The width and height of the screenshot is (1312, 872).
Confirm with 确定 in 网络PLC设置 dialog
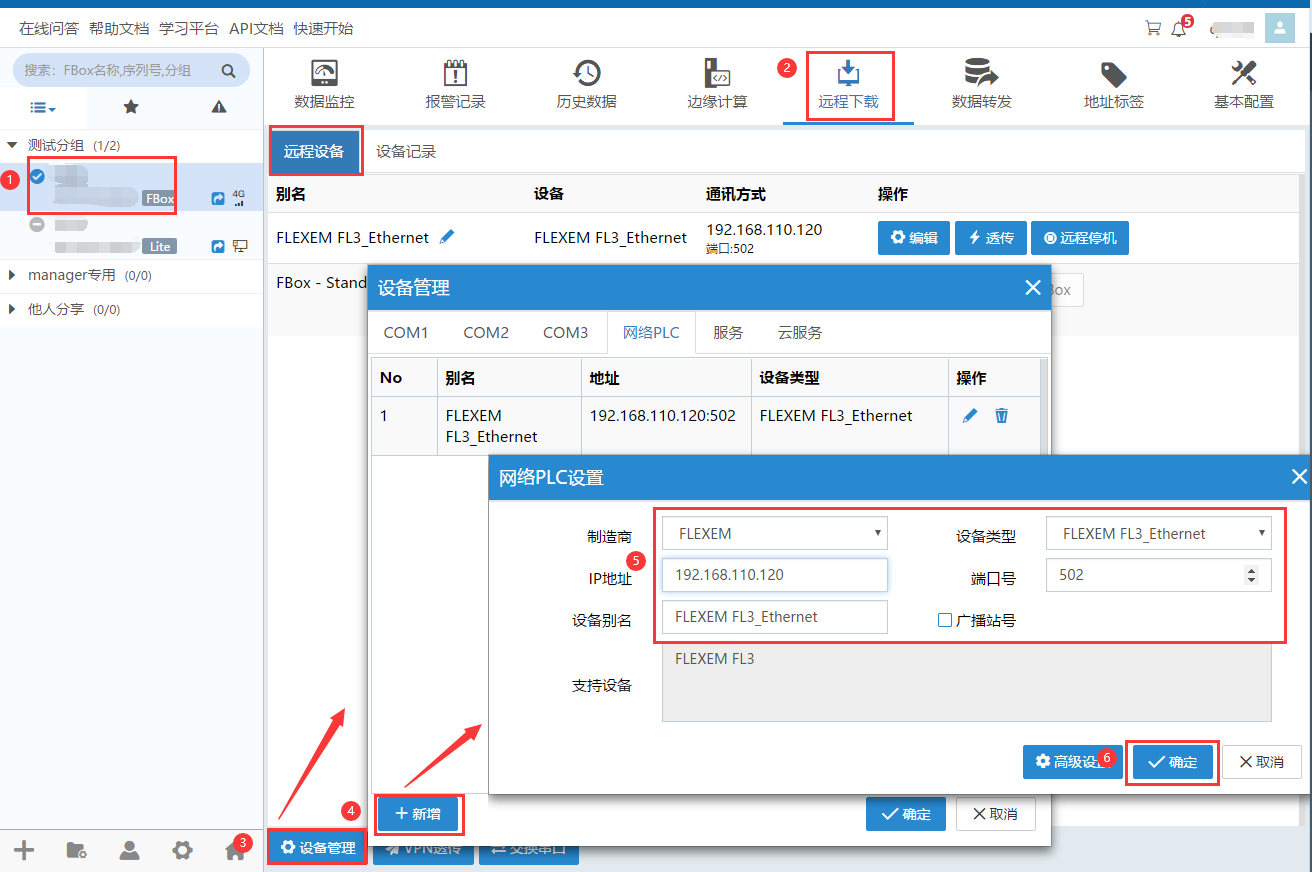[x=1172, y=762]
